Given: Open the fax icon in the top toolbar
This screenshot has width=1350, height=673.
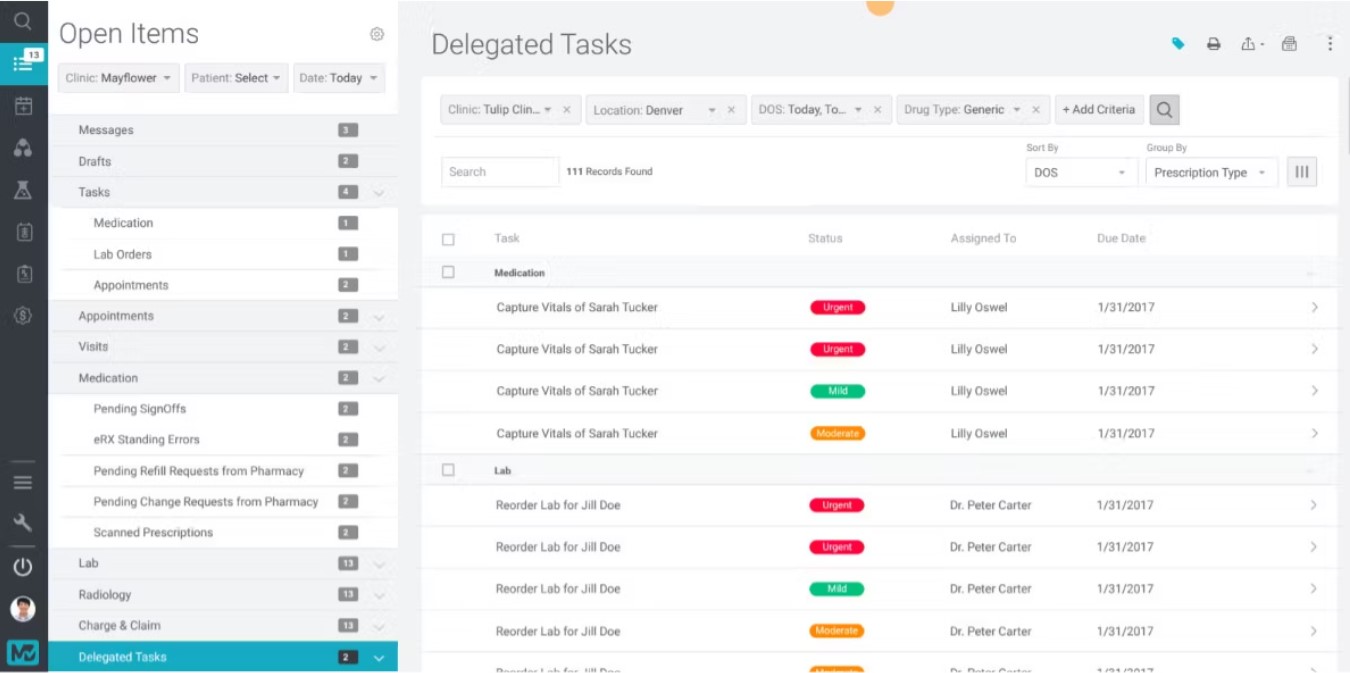Looking at the screenshot, I should click(1288, 43).
